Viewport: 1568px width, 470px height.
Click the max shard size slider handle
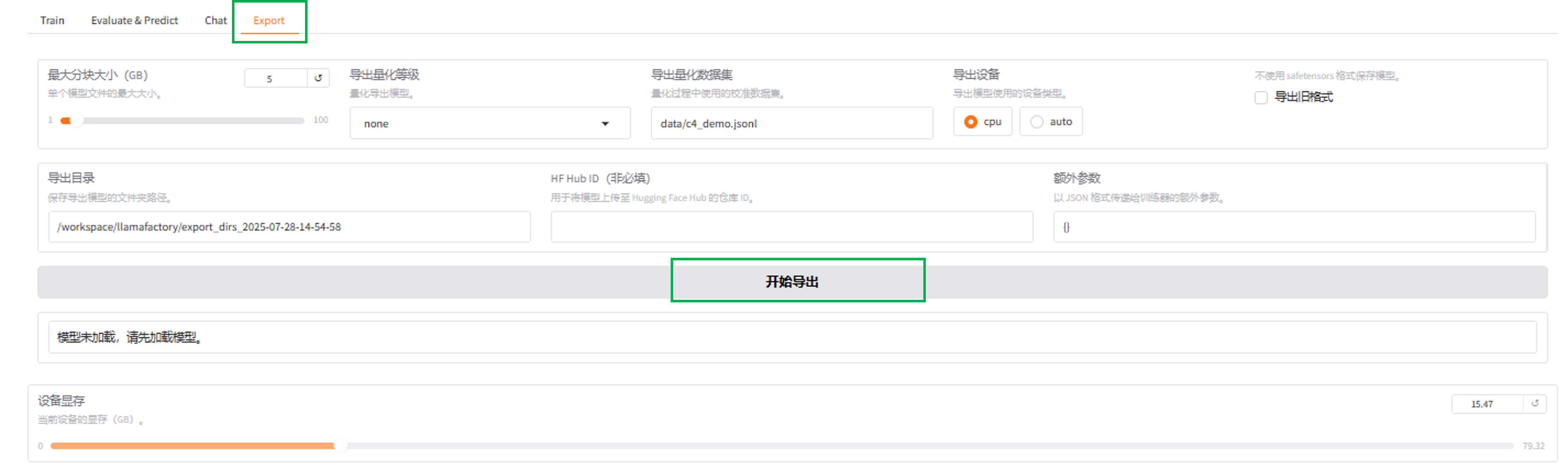(x=77, y=120)
